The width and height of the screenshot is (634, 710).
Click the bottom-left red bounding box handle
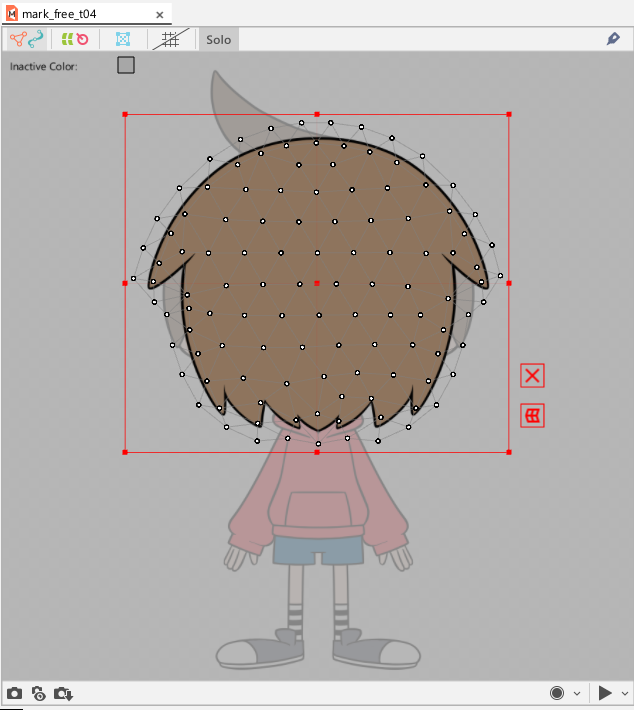point(125,452)
